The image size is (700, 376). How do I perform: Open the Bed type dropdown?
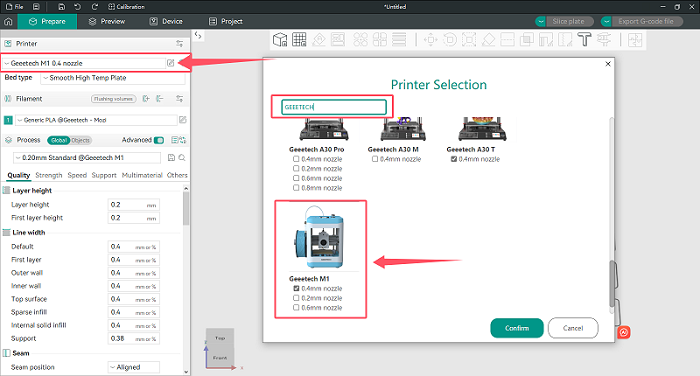pos(112,78)
